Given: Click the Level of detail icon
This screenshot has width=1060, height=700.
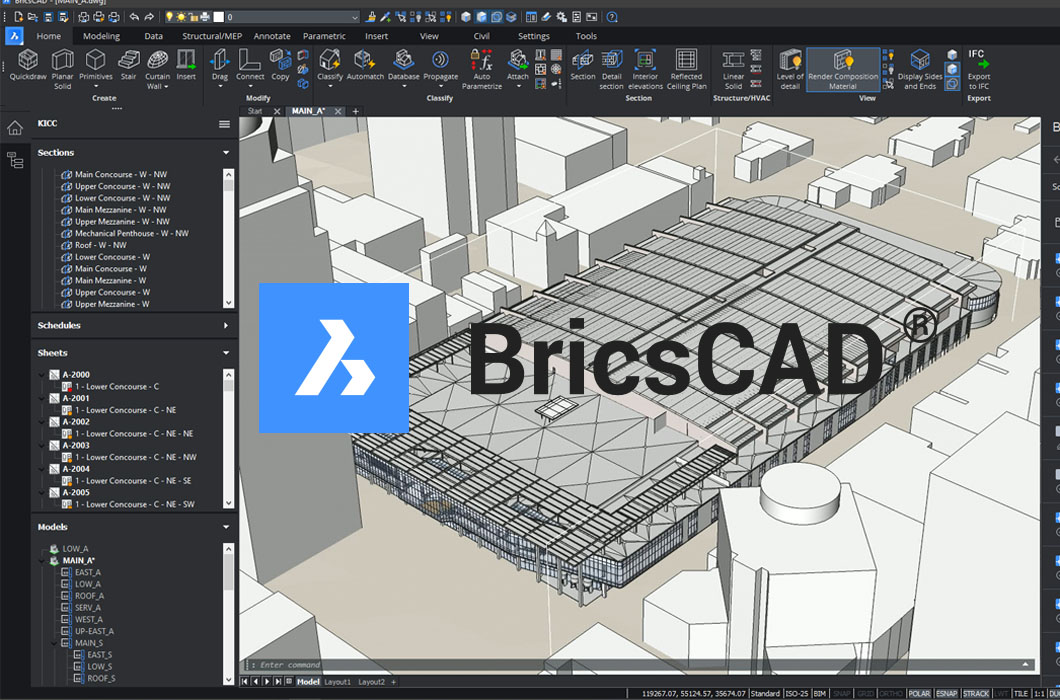Looking at the screenshot, I should point(790,66).
